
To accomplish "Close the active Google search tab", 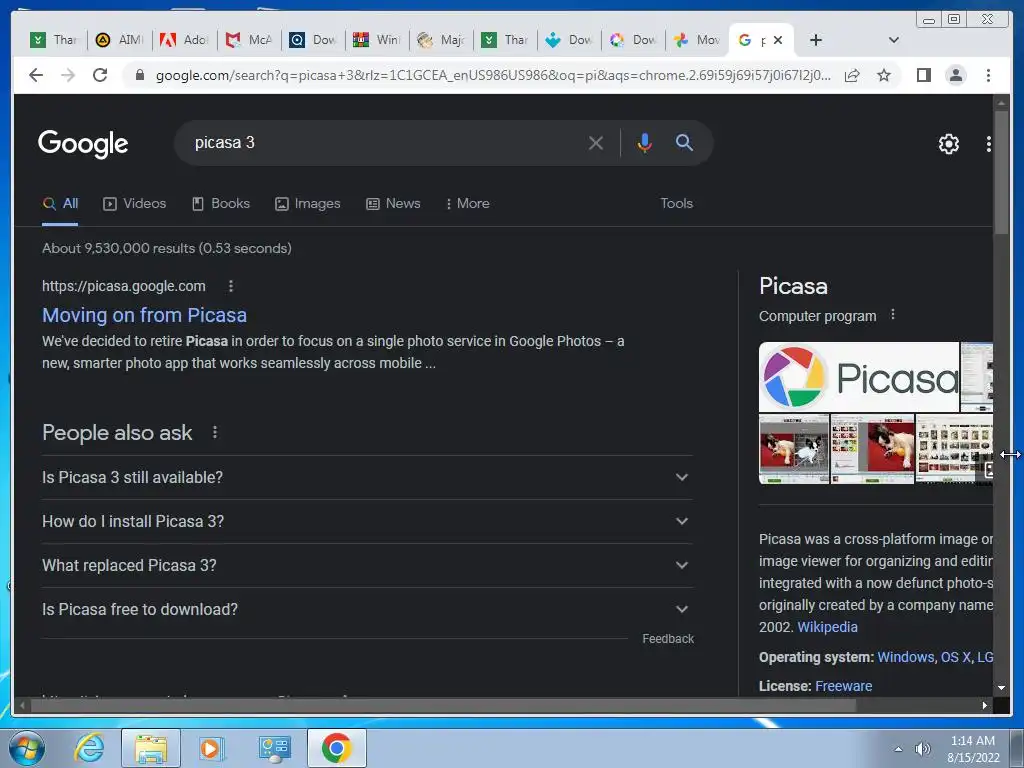I will [x=778, y=40].
